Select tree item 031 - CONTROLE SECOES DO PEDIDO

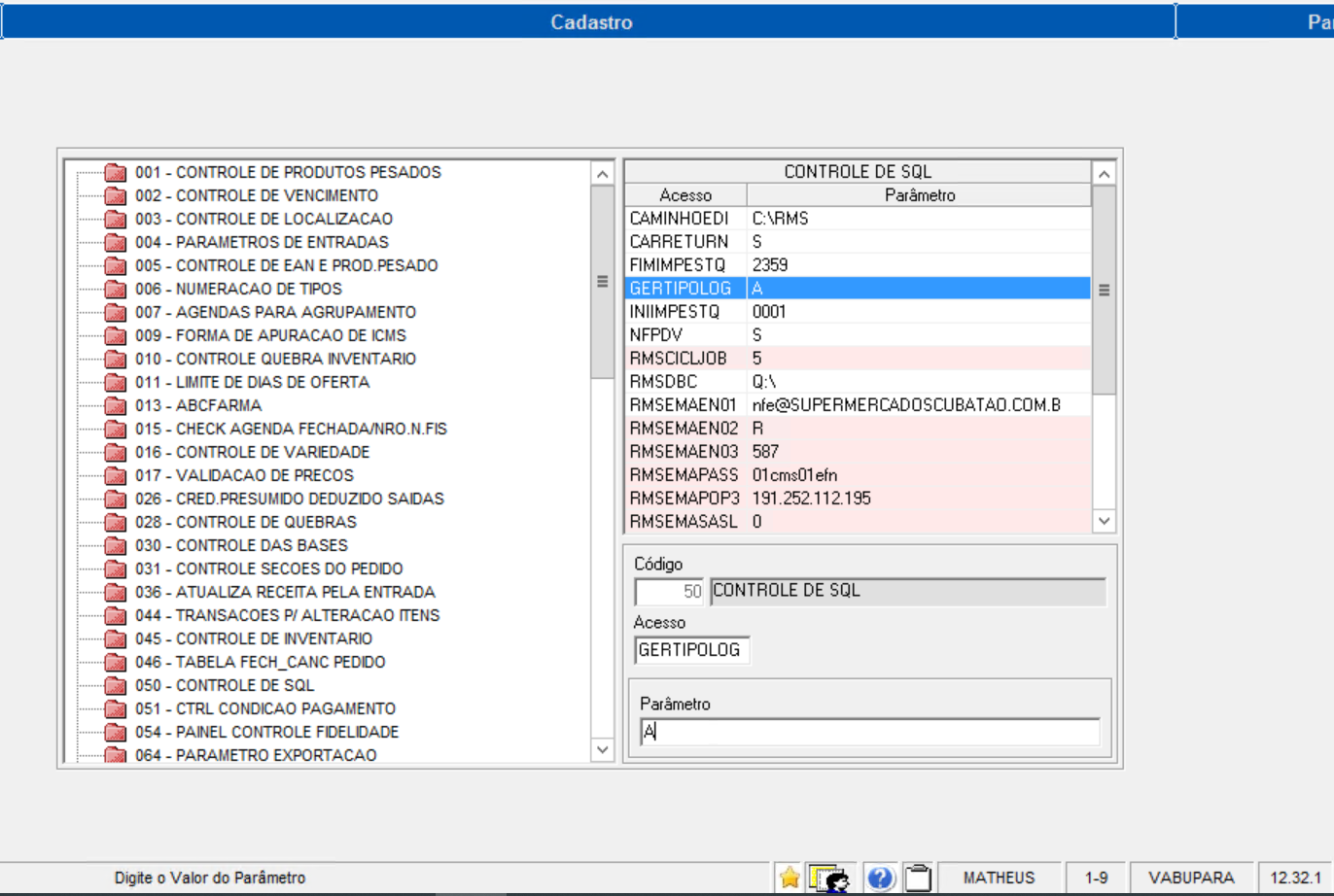point(269,569)
